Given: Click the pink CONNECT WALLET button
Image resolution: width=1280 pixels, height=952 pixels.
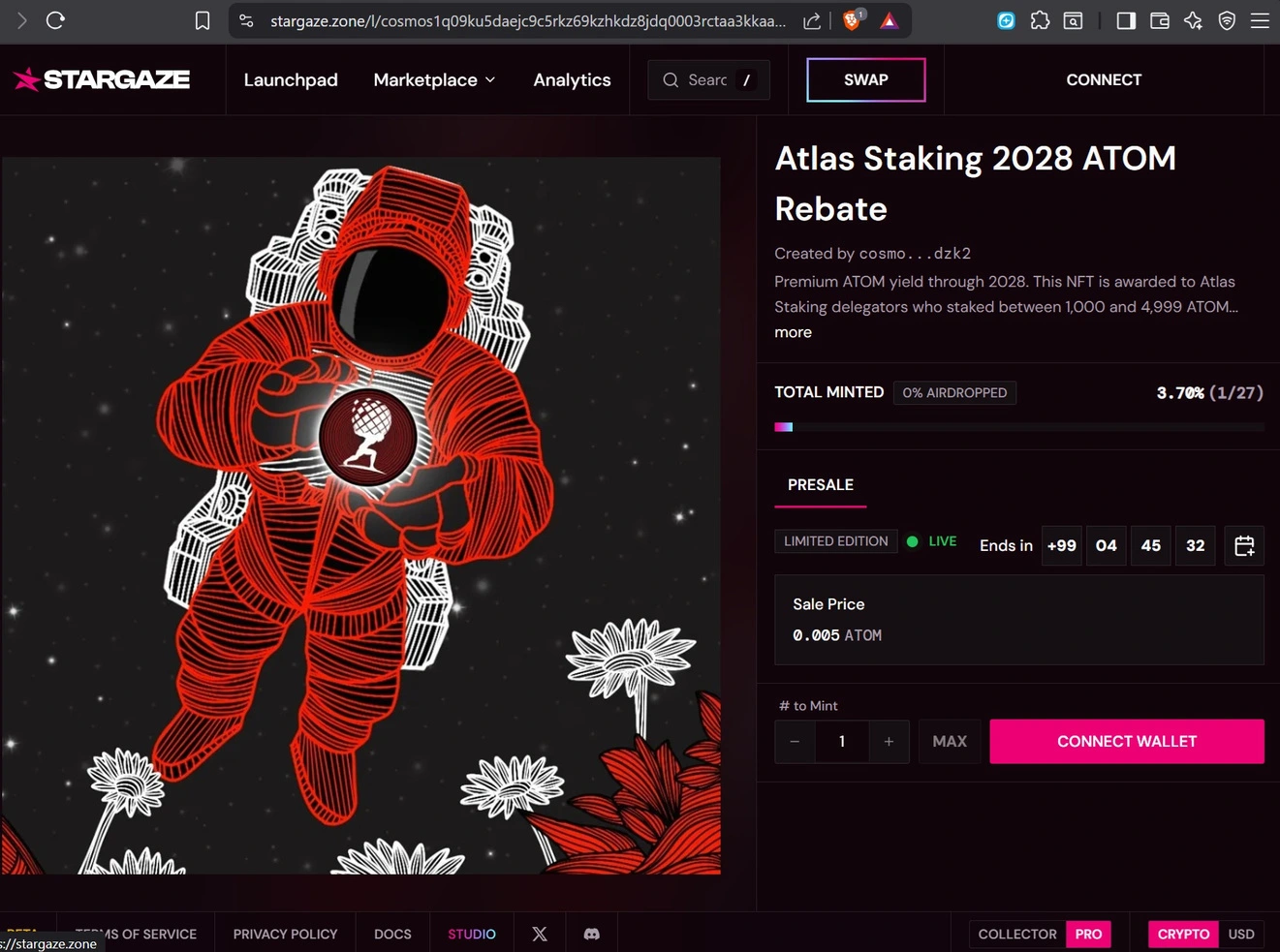Looking at the screenshot, I should point(1127,742).
